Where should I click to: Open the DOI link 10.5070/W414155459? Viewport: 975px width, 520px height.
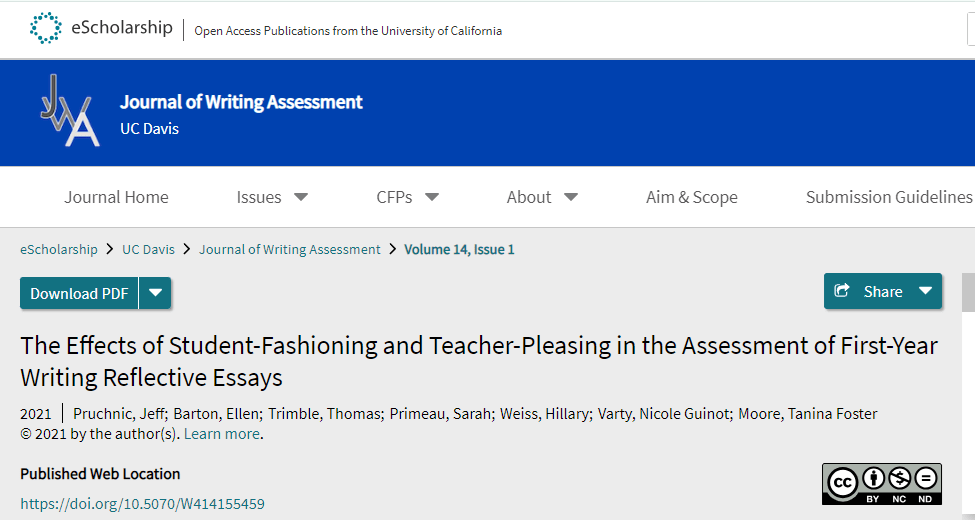point(142,503)
